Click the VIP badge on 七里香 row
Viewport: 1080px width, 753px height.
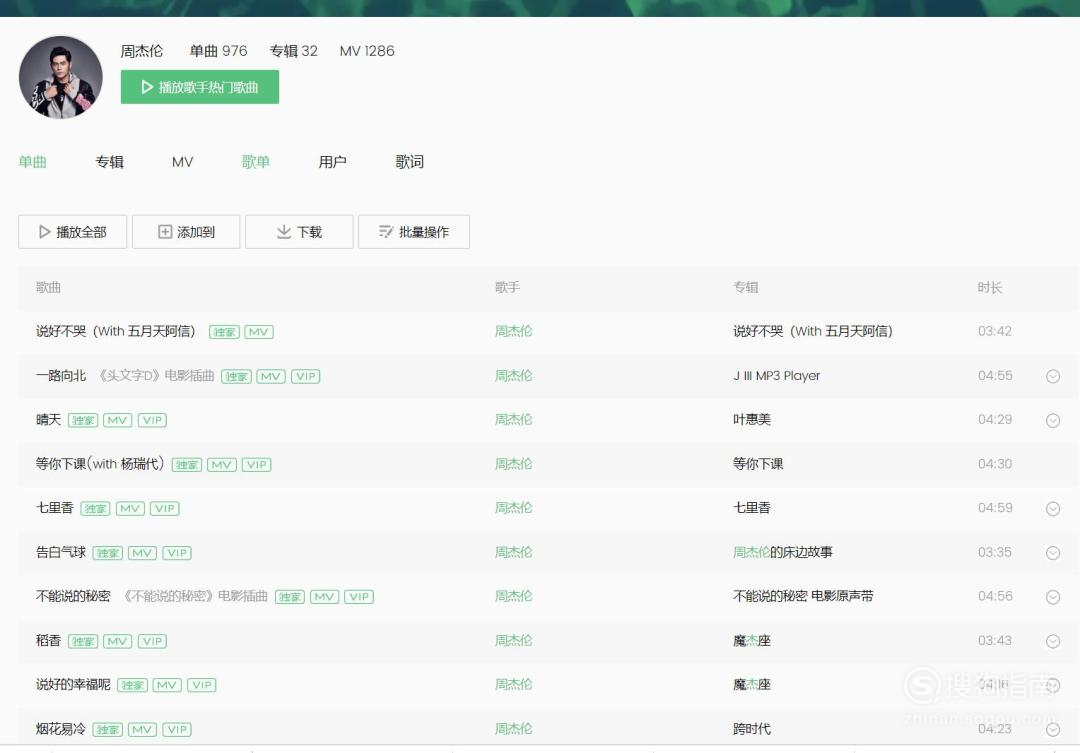(165, 508)
